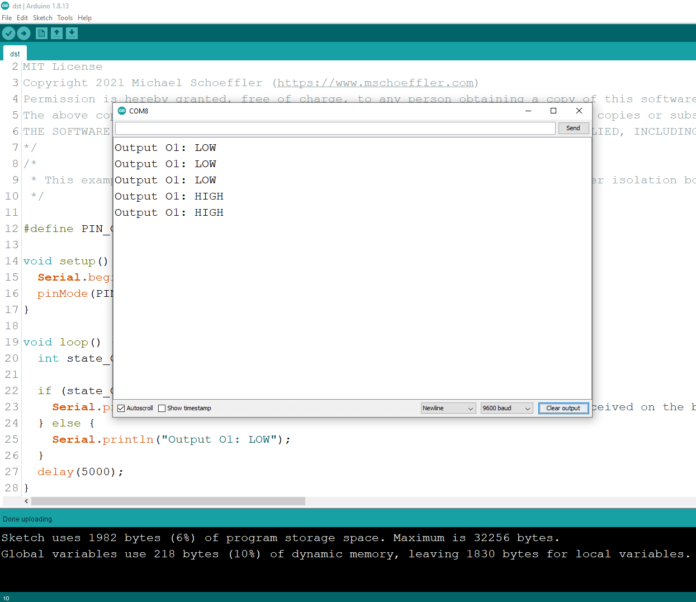Click the Arduino logo in the COM8 title bar

coord(122,111)
